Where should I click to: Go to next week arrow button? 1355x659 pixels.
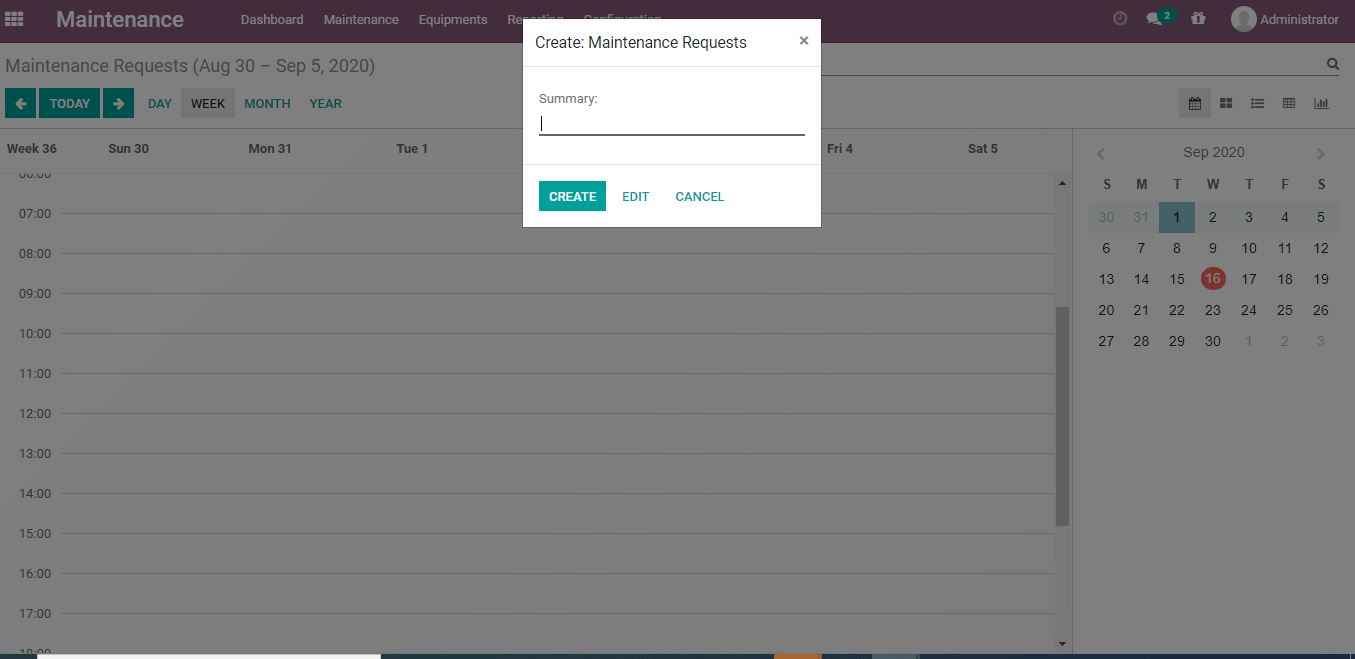118,103
